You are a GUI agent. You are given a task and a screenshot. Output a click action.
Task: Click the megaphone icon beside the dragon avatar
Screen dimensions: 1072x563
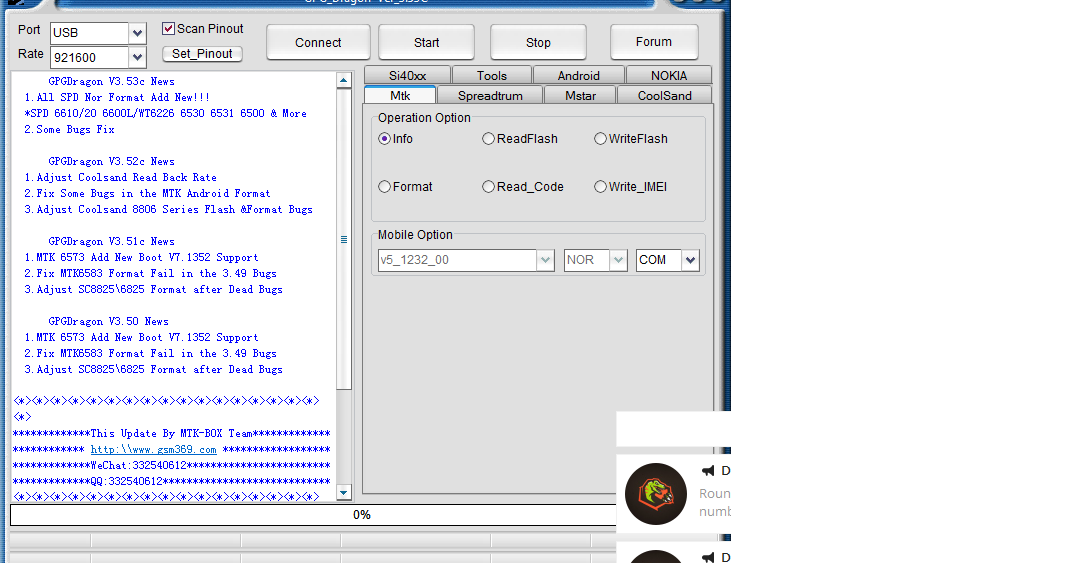708,471
